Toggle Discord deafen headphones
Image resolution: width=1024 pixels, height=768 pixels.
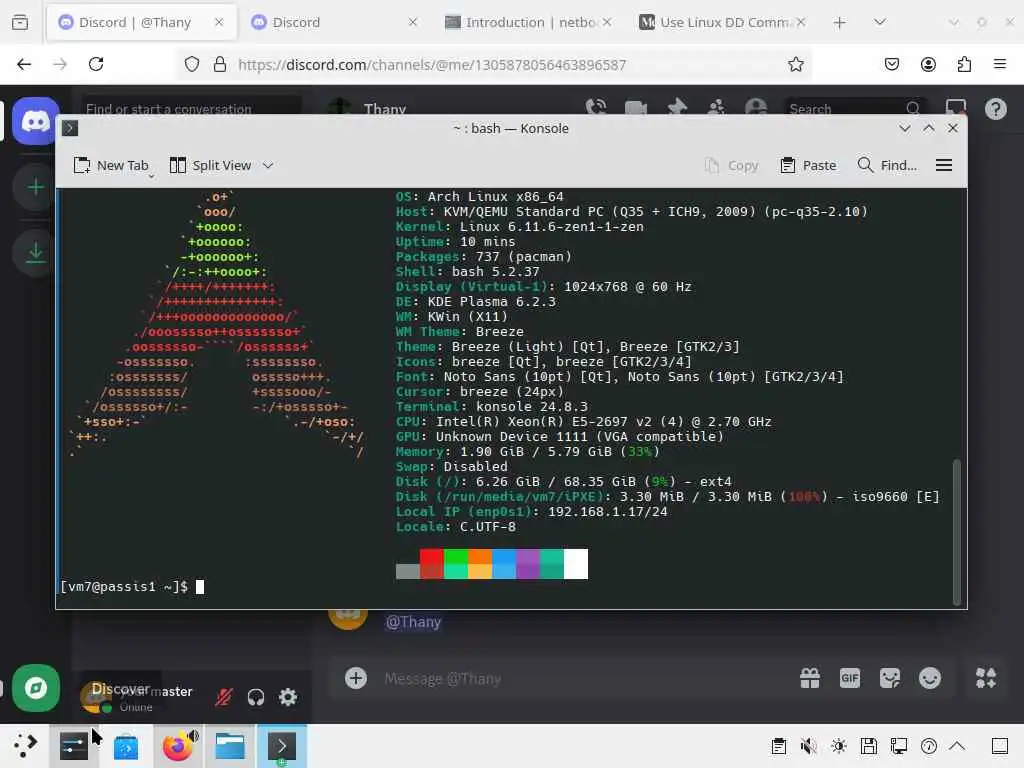(256, 697)
